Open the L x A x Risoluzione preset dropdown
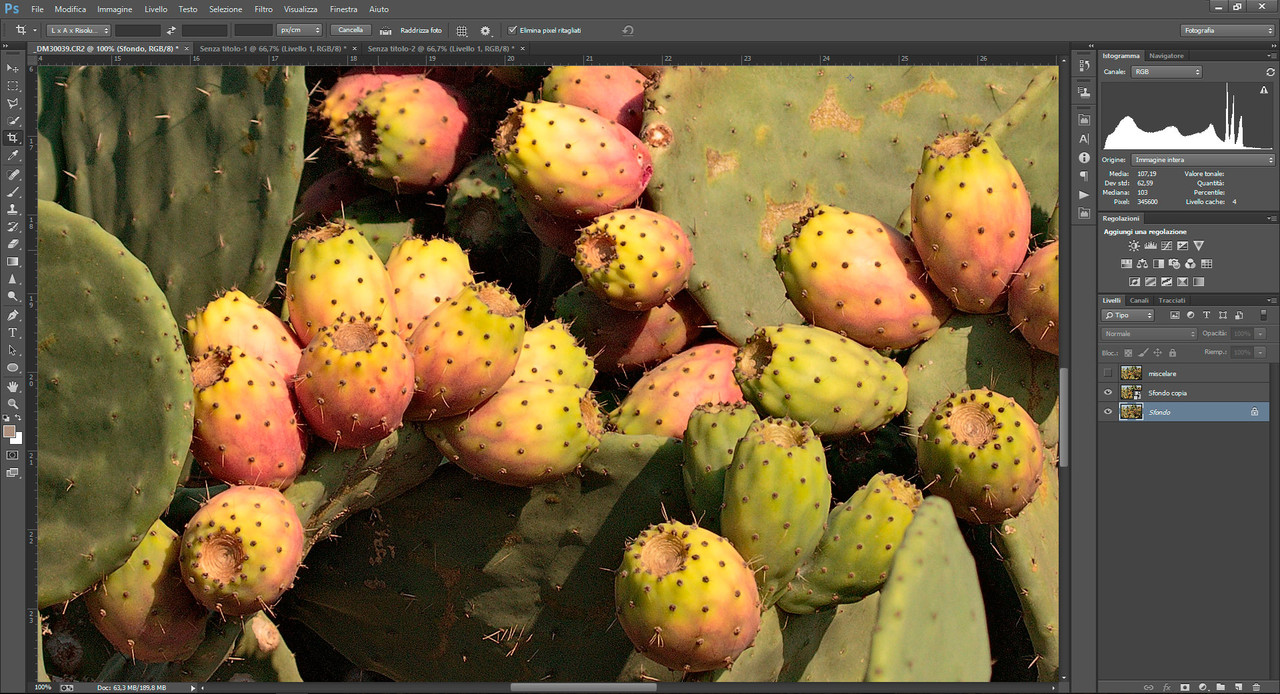 click(x=79, y=30)
